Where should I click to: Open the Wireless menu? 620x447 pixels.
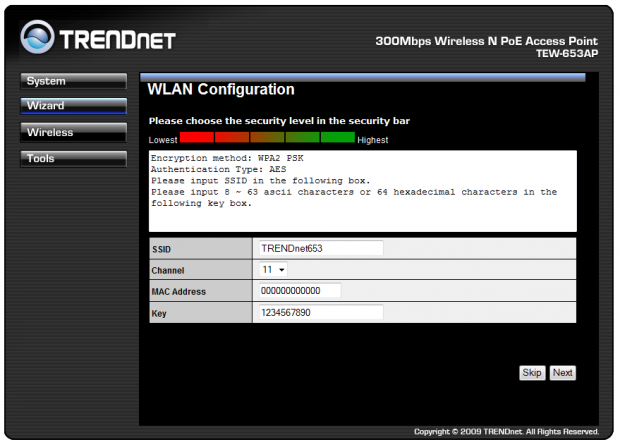point(74,133)
